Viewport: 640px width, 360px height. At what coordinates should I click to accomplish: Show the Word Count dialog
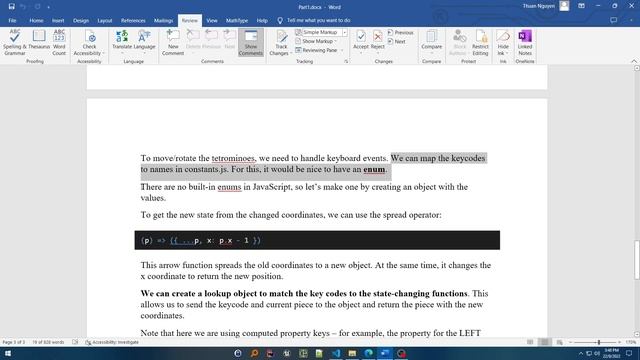tap(59, 42)
